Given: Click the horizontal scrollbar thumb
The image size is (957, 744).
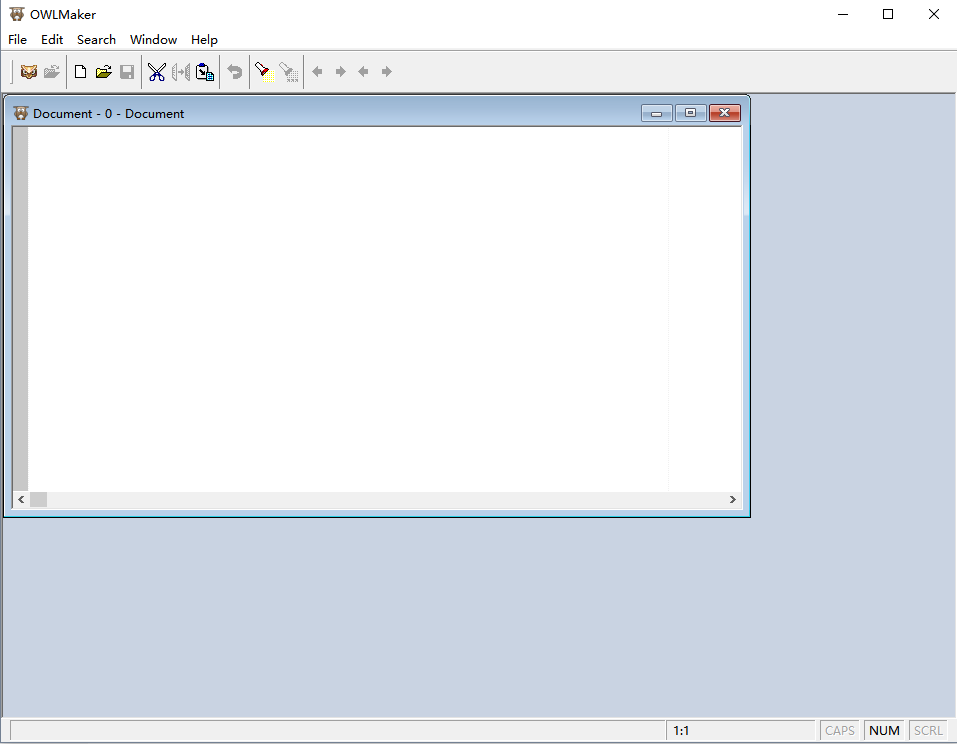Looking at the screenshot, I should (x=38, y=499).
